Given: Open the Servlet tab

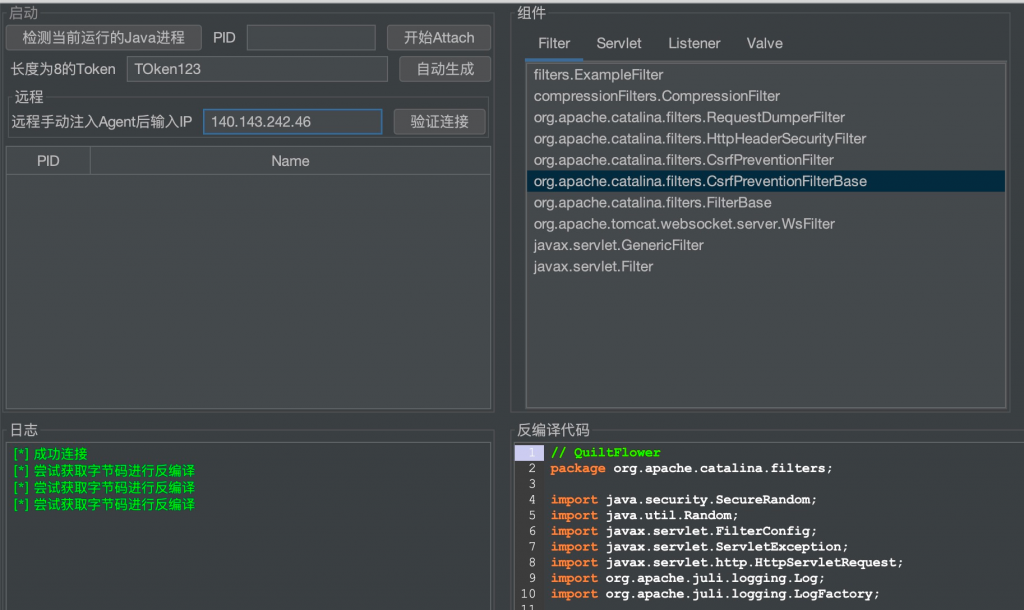Looking at the screenshot, I should coord(619,43).
